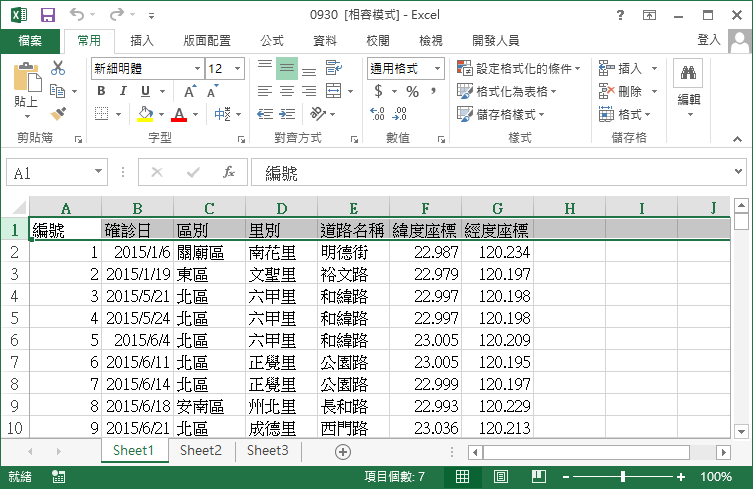The height and width of the screenshot is (489, 753).
Task: Click 登入 to sign in
Action: [x=709, y=40]
